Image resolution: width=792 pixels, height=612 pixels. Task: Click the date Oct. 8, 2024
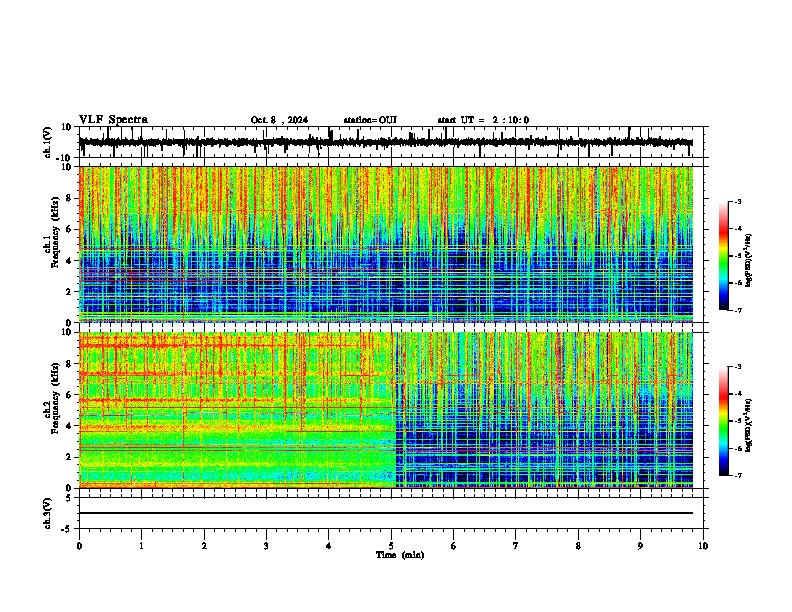click(279, 120)
